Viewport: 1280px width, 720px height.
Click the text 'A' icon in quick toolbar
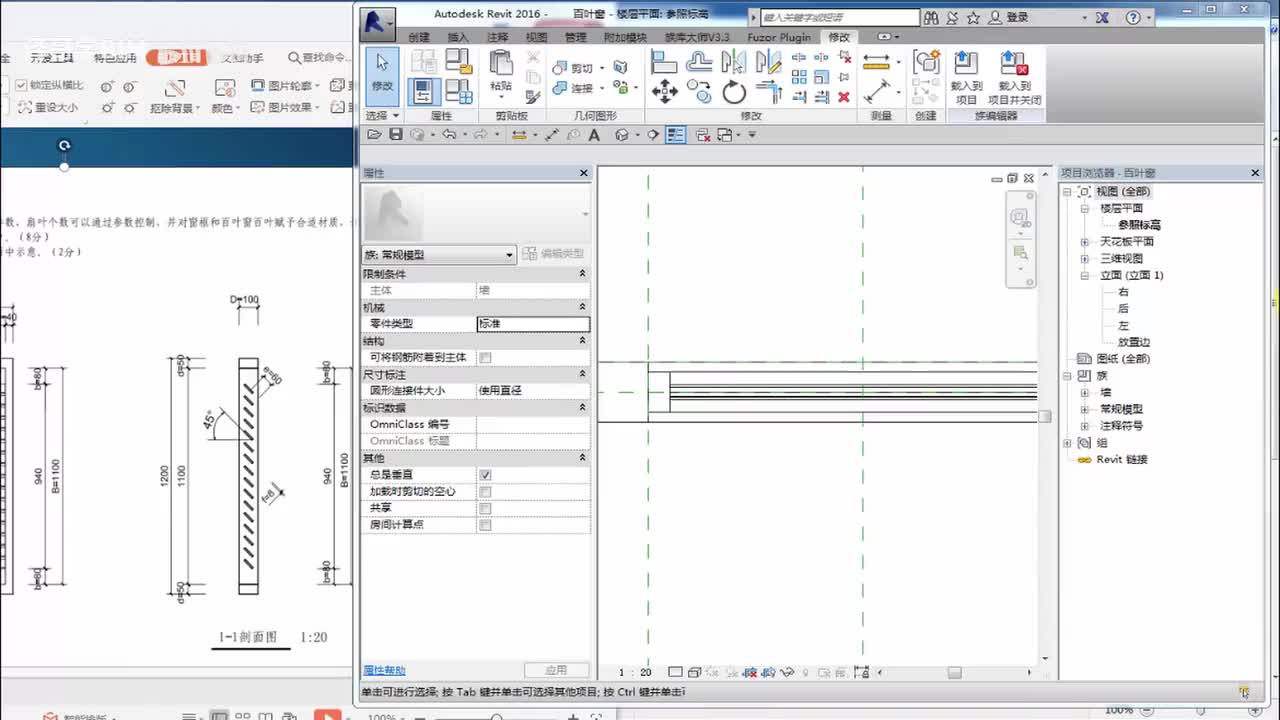pos(594,135)
